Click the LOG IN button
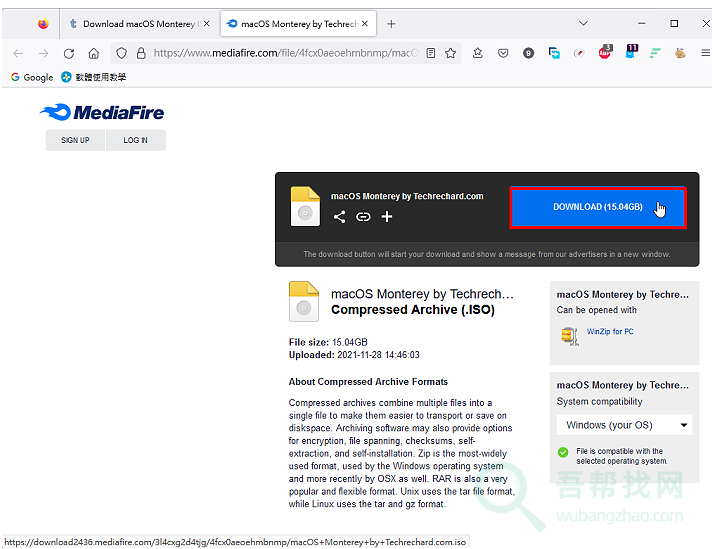Screen dimensions: 712x549 click(135, 140)
